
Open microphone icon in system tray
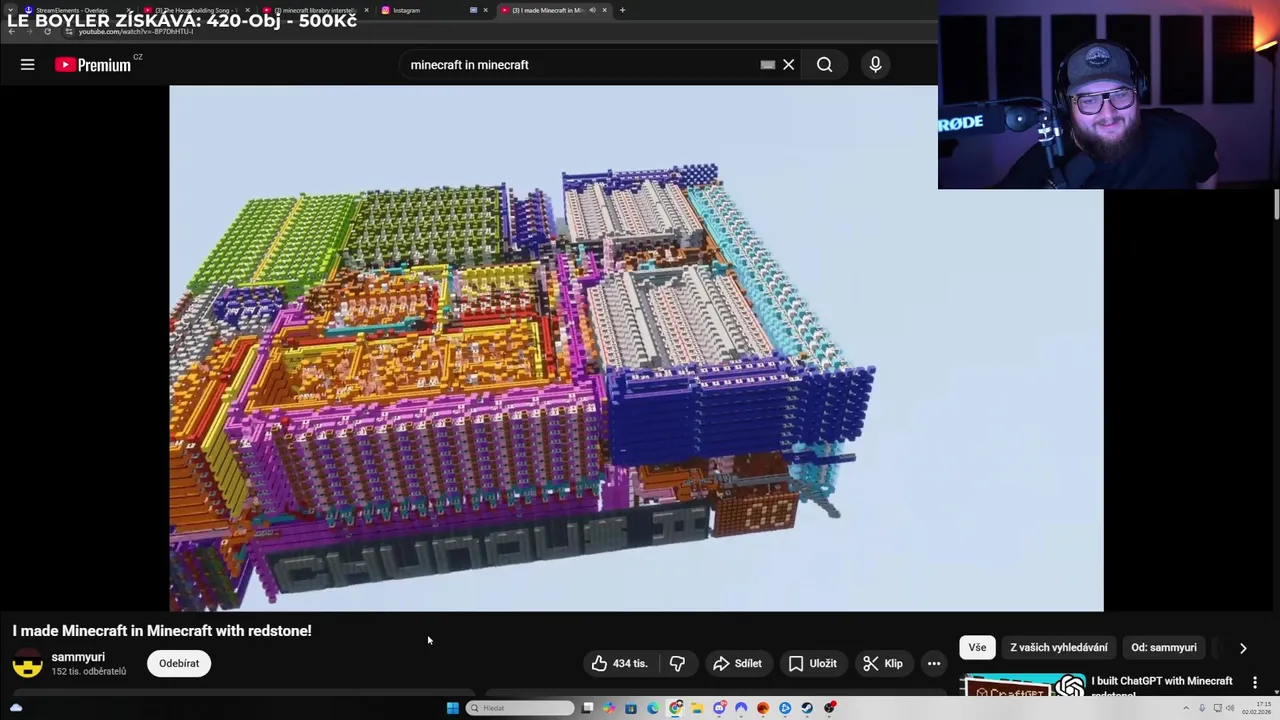click(1202, 708)
